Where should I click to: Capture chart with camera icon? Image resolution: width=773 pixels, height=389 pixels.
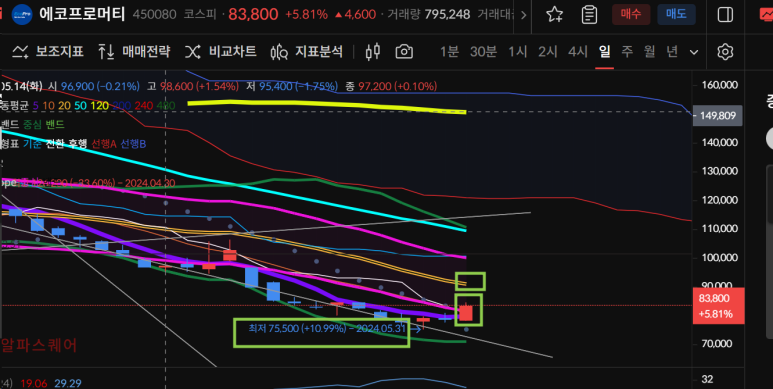click(404, 51)
